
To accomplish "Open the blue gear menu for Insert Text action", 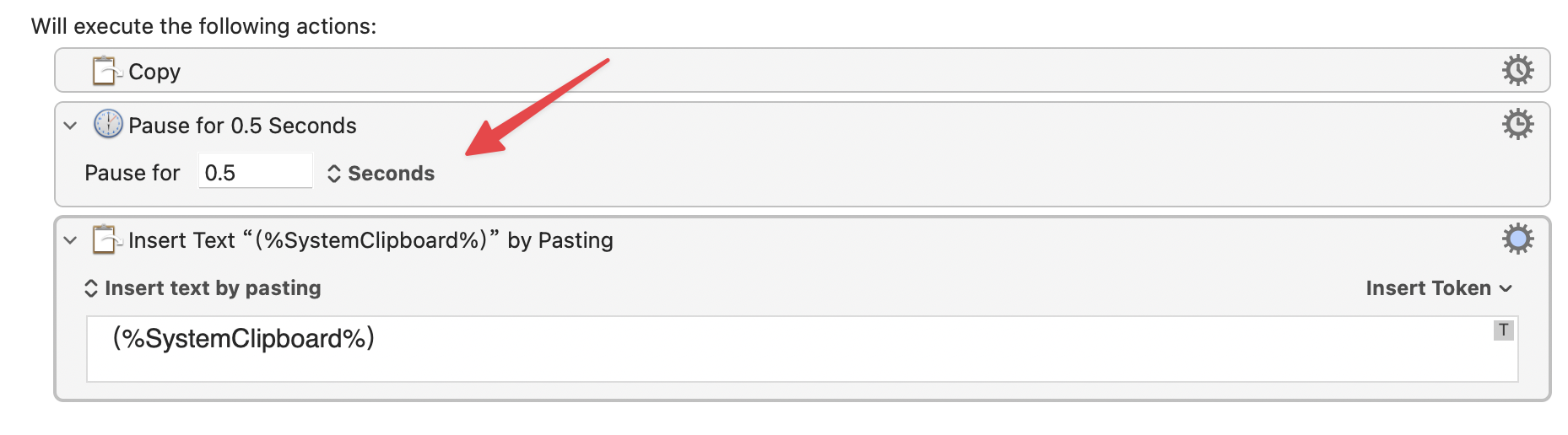I will tap(1517, 239).
